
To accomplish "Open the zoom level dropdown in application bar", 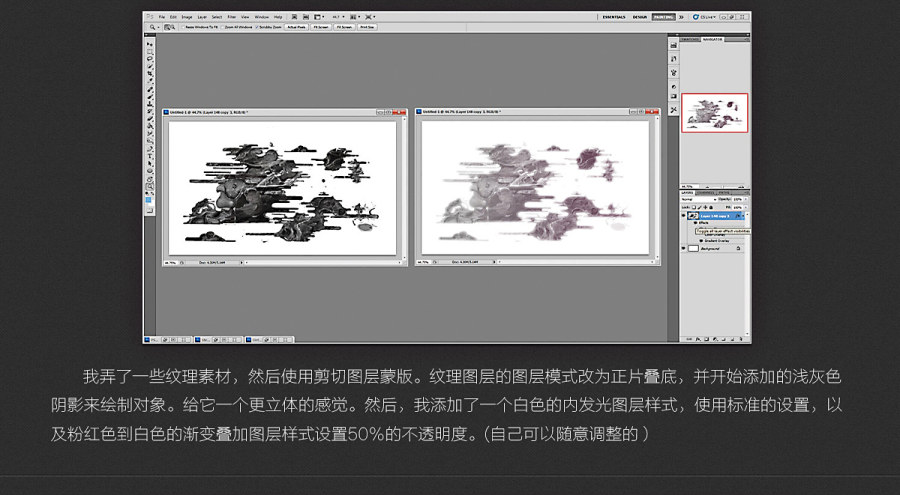I will pyautogui.click(x=339, y=17).
